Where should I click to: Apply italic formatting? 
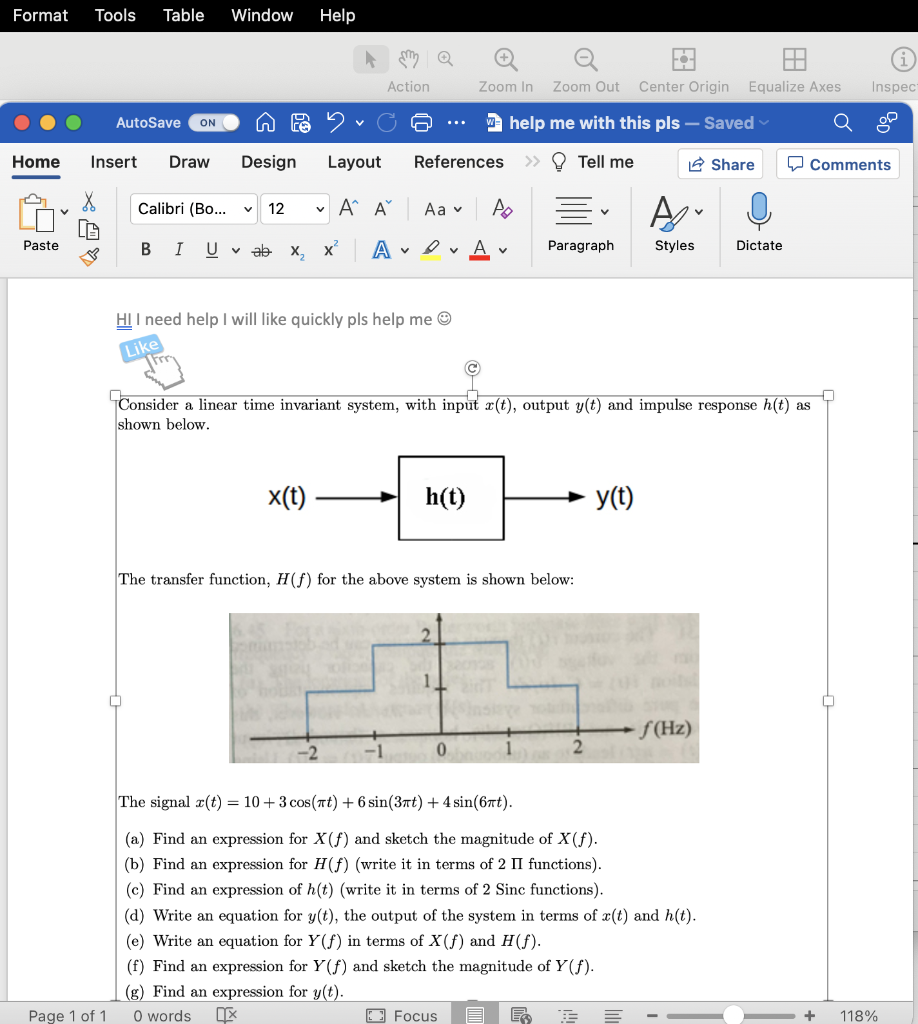pyautogui.click(x=178, y=250)
